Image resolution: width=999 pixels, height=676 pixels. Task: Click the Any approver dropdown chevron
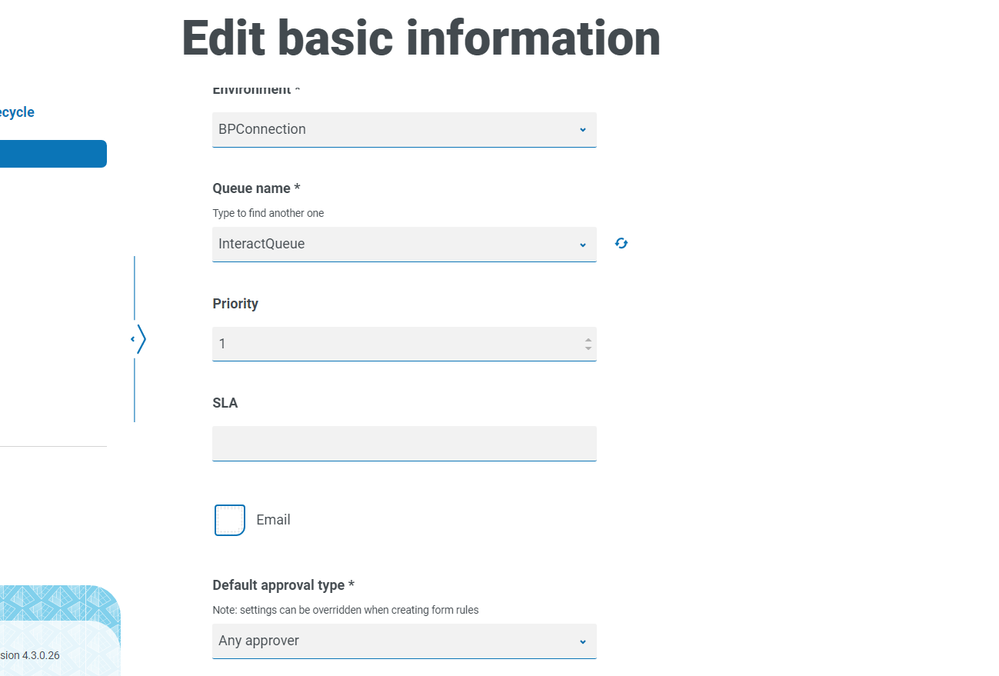pos(582,641)
